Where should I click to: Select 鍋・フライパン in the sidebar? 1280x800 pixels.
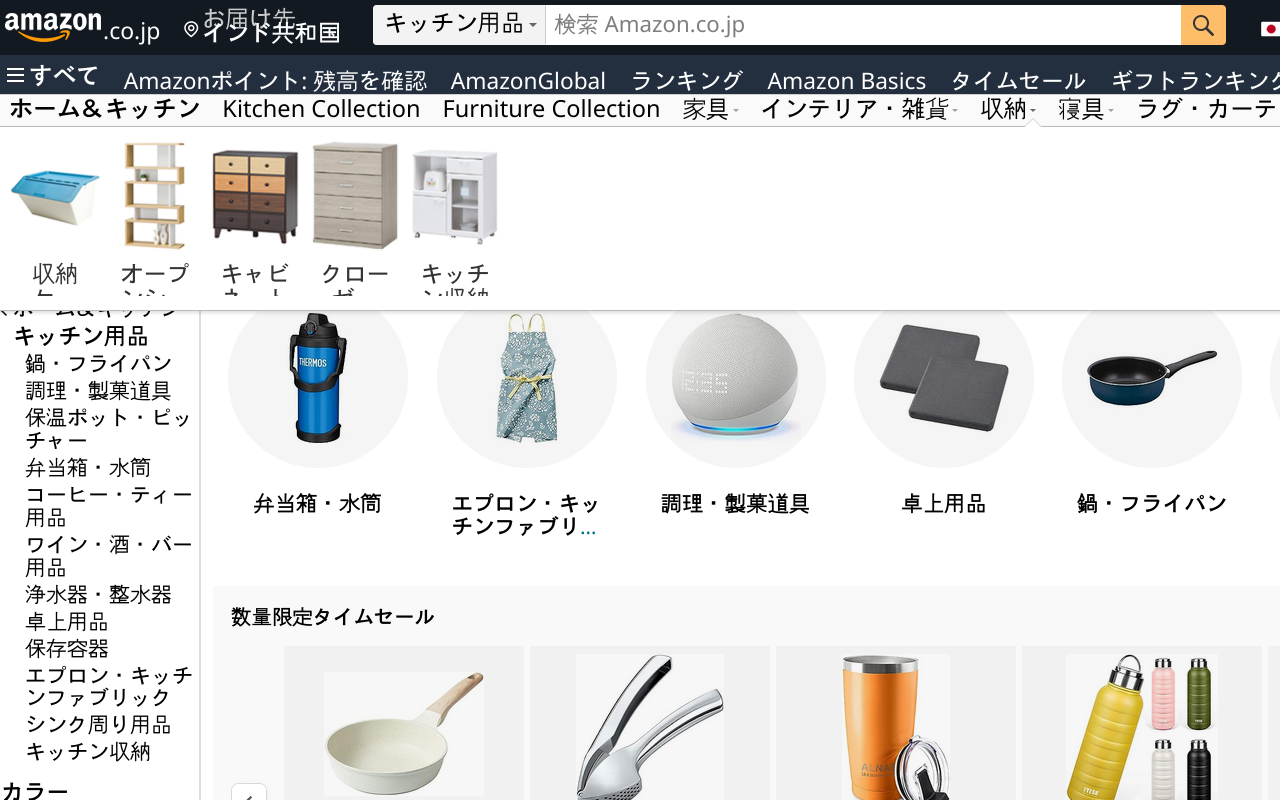coord(99,363)
